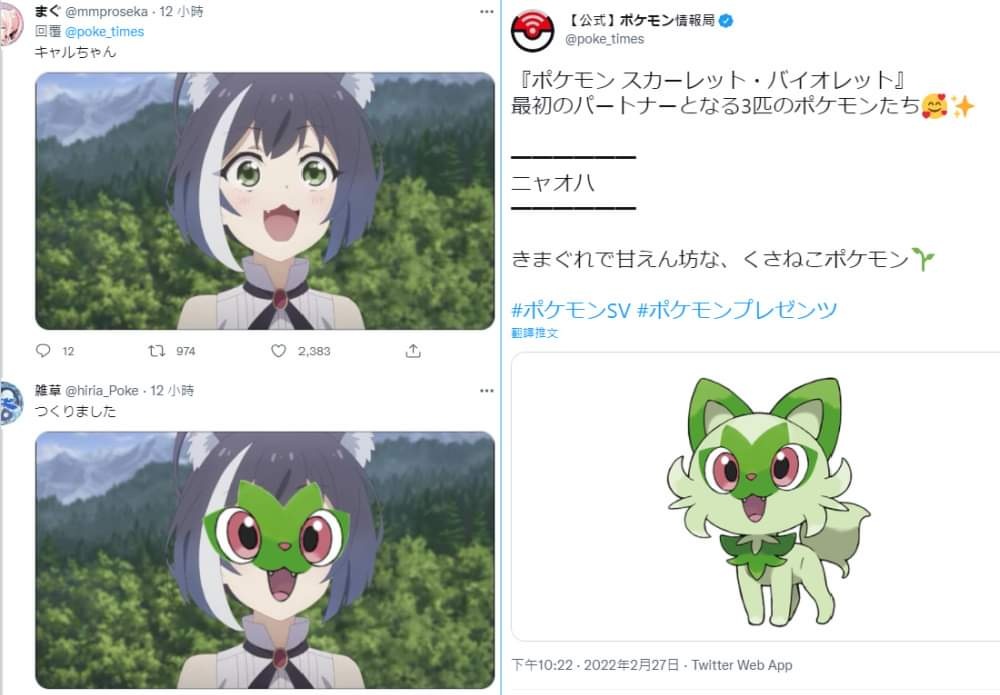Open share icon under まぐ's tweet
1000x695 pixels.
[x=413, y=351]
